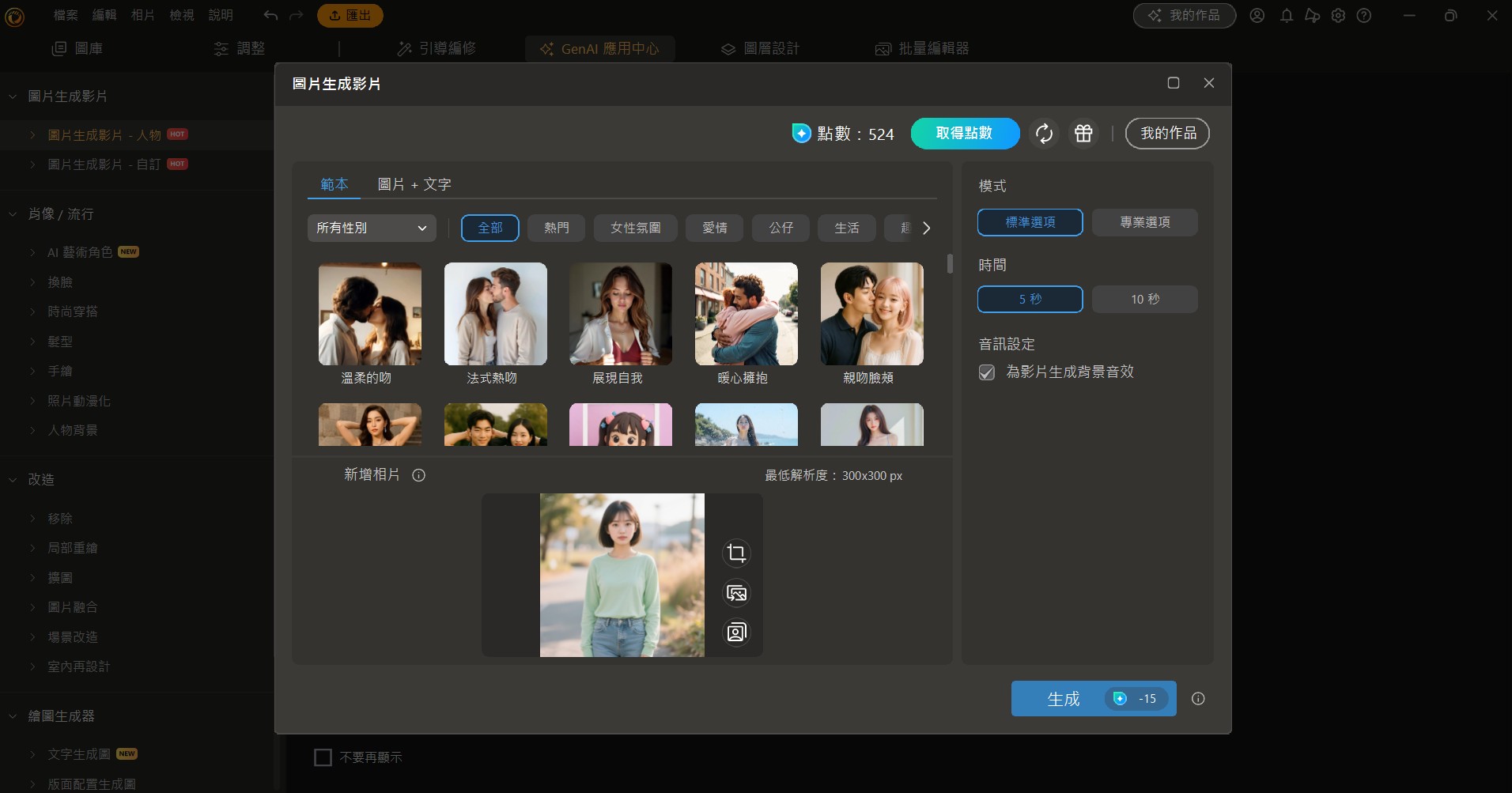Select the 暖心擁抱 template thumbnail
The height and width of the screenshot is (793, 1512).
pos(747,314)
